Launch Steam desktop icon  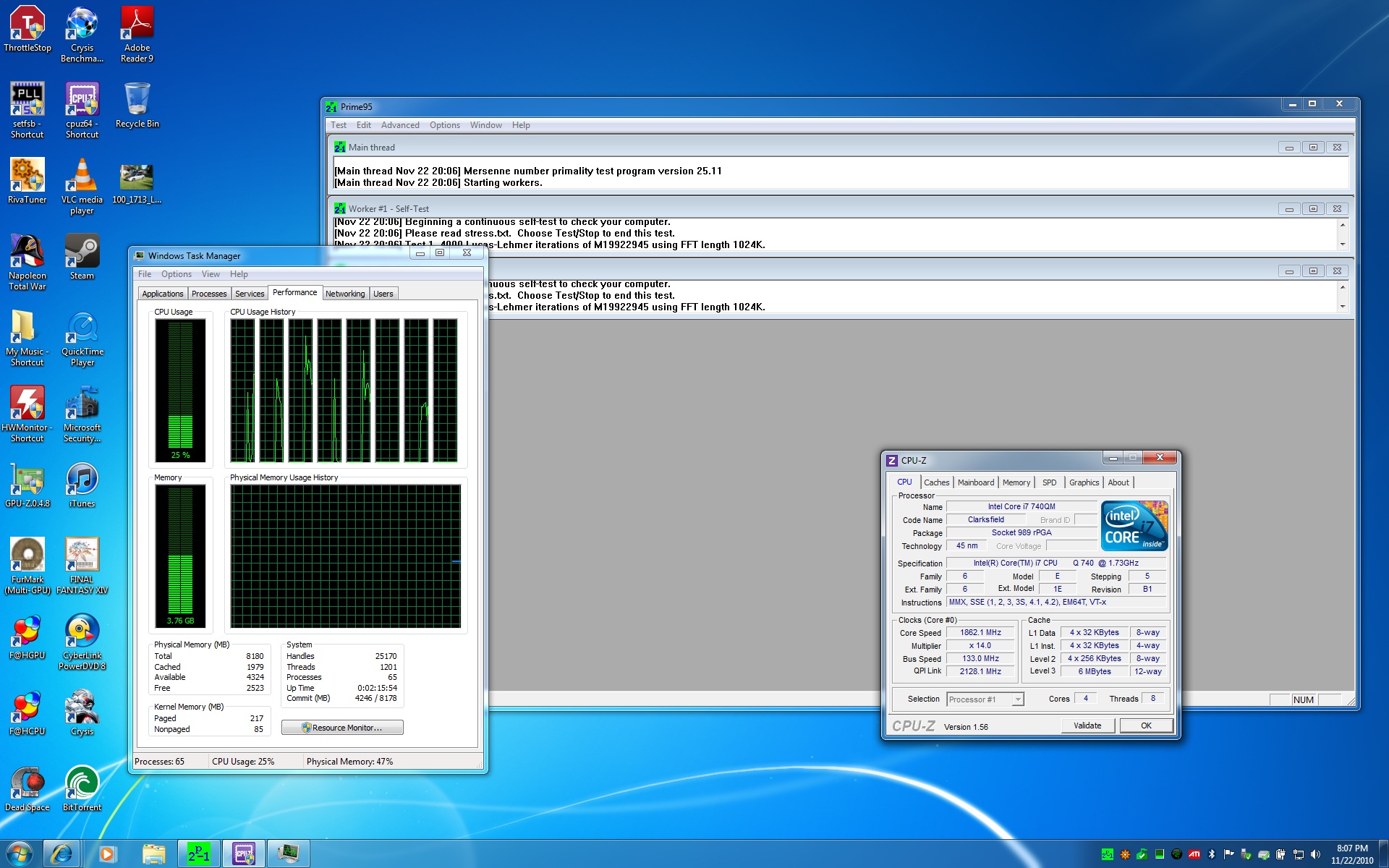tap(82, 257)
